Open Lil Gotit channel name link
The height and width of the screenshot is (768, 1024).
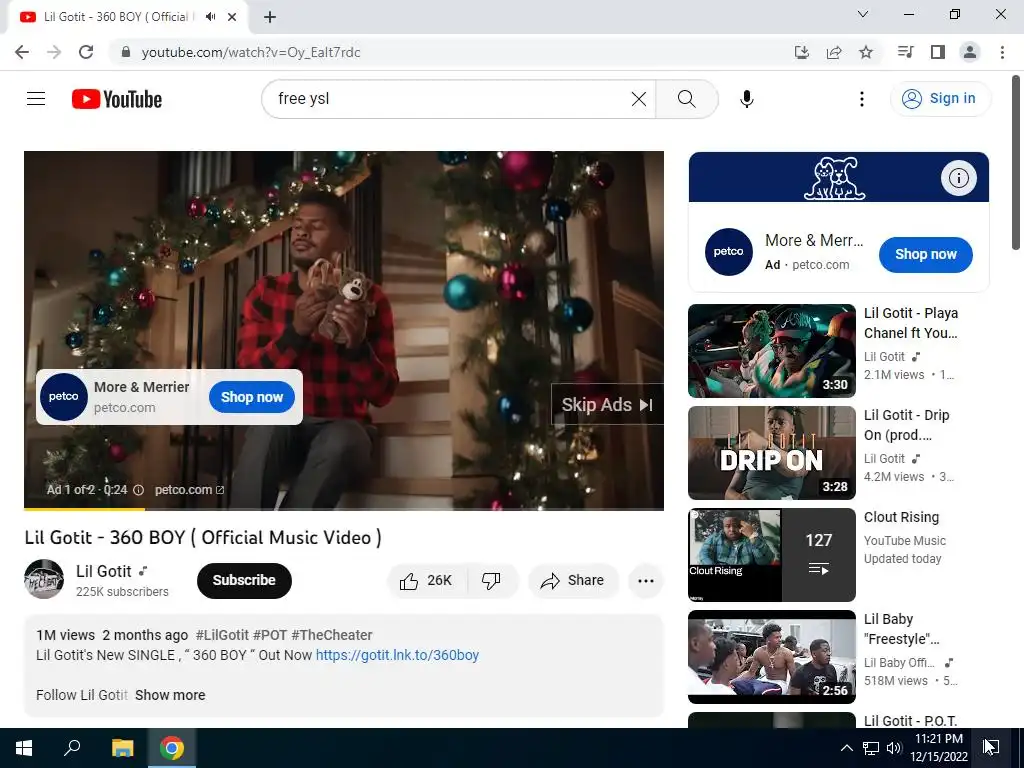(x=104, y=571)
